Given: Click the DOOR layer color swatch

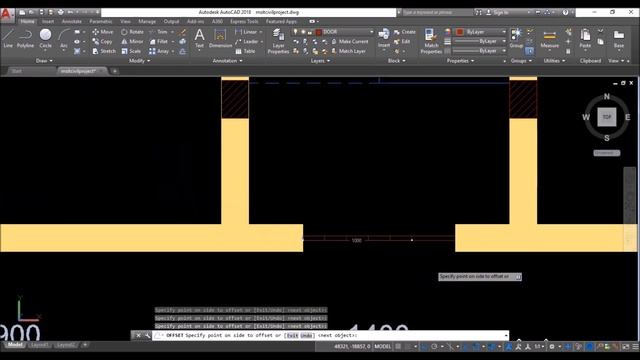Looking at the screenshot, I should (x=319, y=32).
